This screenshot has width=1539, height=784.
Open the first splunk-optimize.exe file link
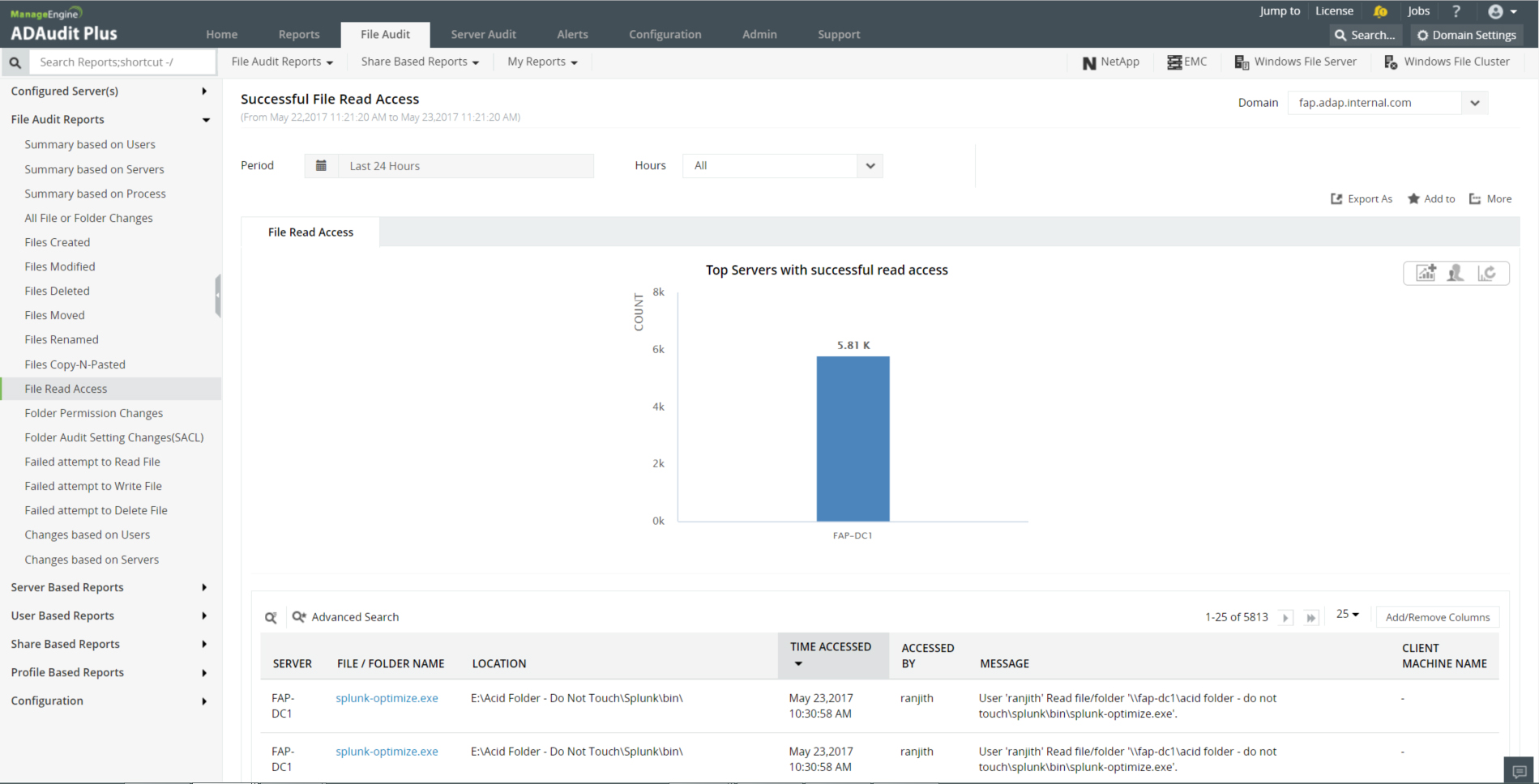tap(387, 698)
